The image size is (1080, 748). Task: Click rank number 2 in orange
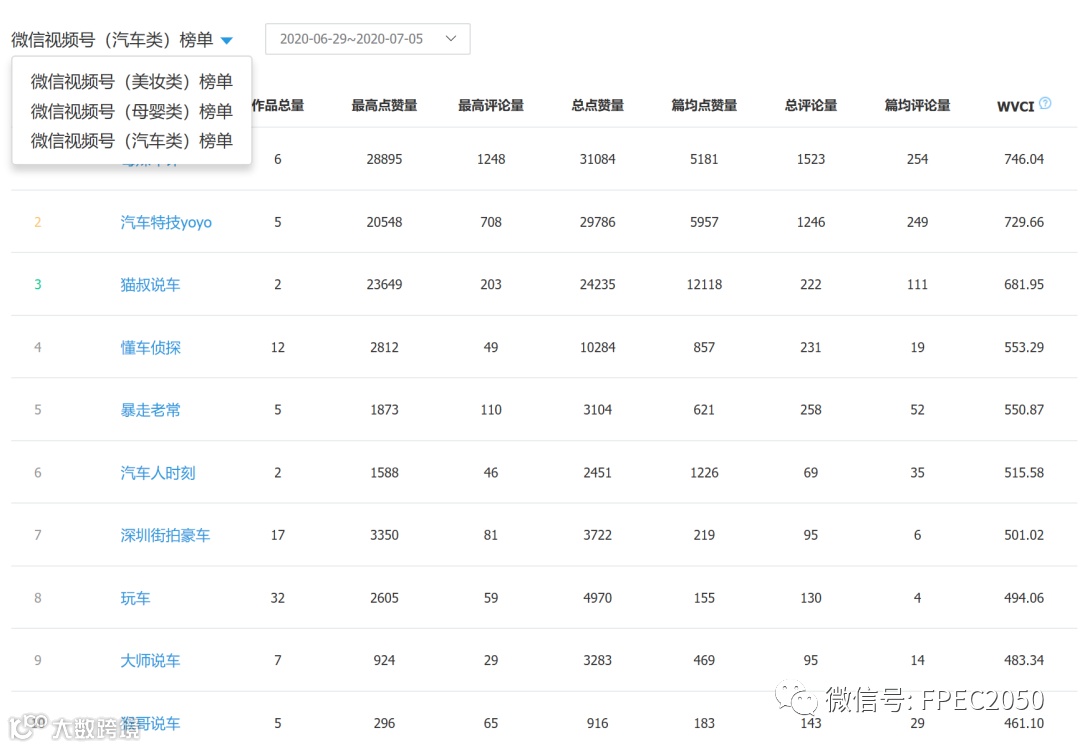pyautogui.click(x=38, y=222)
